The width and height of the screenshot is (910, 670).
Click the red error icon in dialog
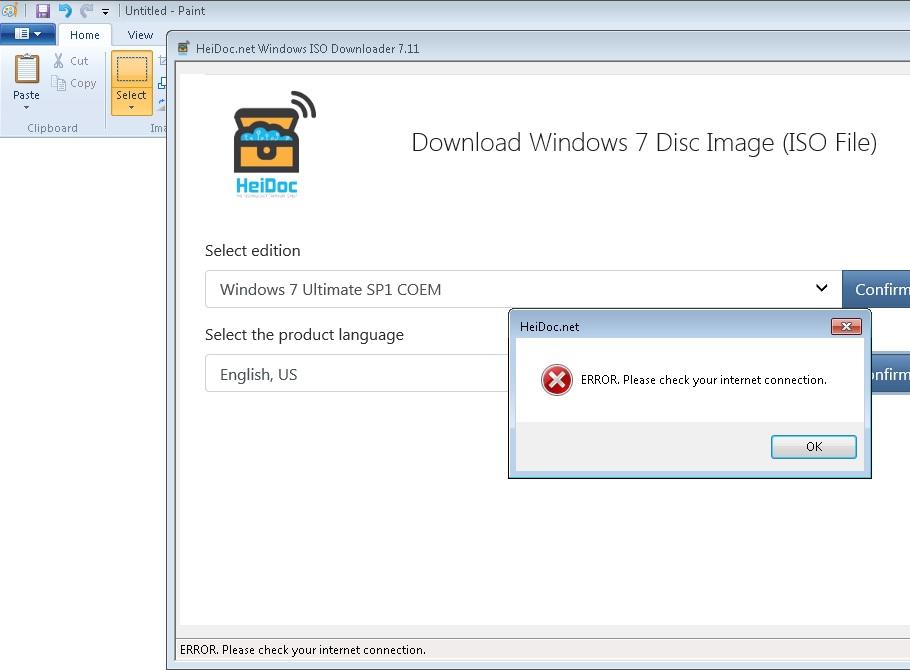pyautogui.click(x=557, y=380)
